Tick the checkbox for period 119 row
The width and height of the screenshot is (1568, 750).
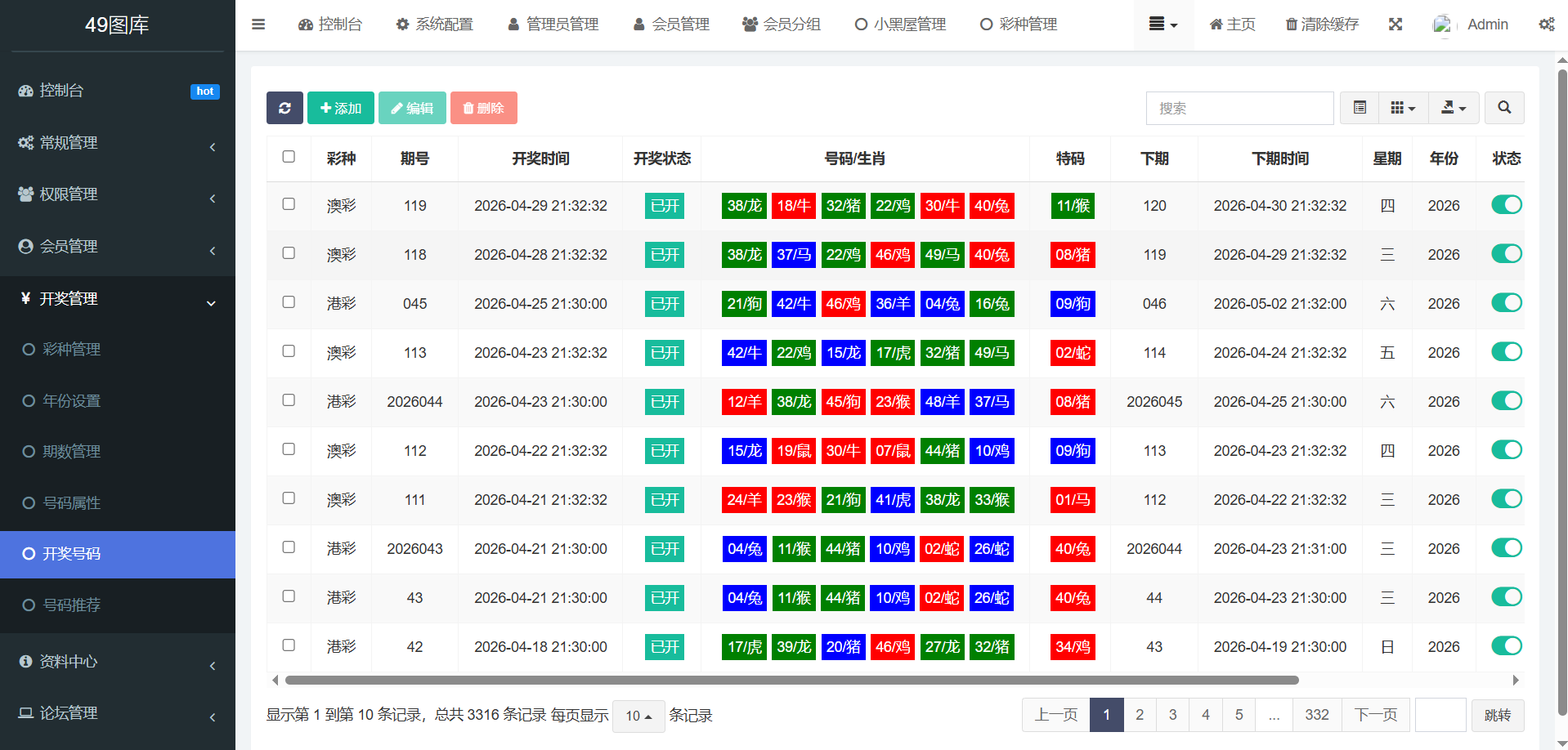[x=289, y=204]
